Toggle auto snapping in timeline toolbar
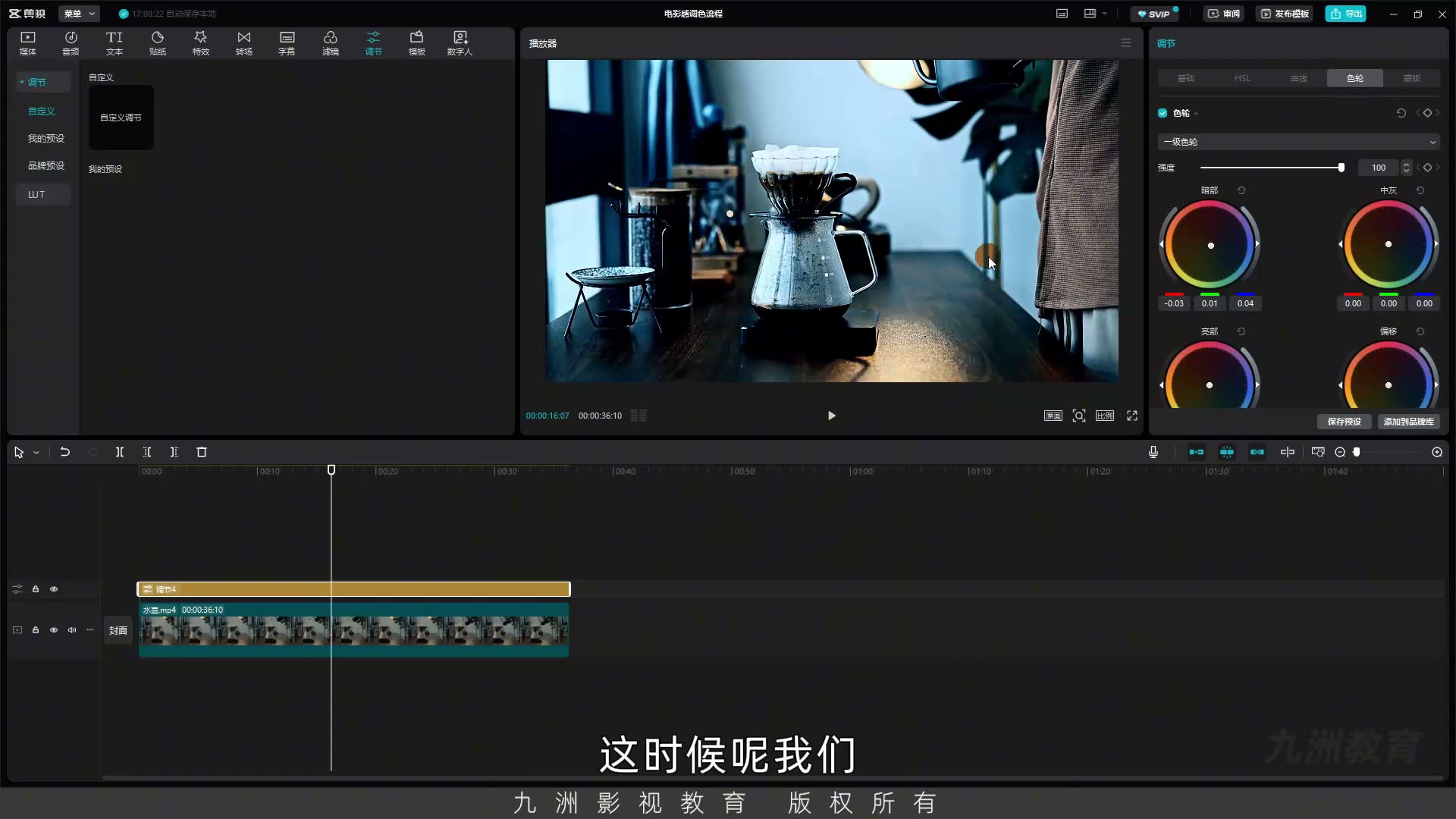Screen dimensions: 1456x819 [1227, 452]
